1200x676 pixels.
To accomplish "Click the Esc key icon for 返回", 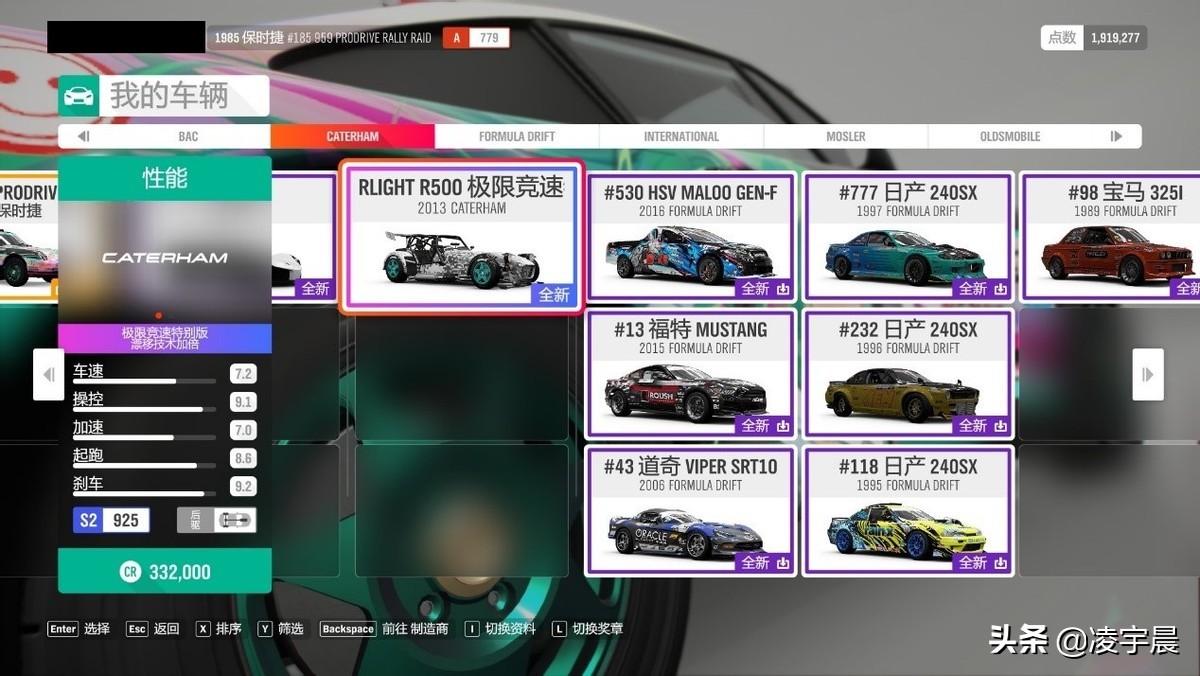I will [x=137, y=629].
